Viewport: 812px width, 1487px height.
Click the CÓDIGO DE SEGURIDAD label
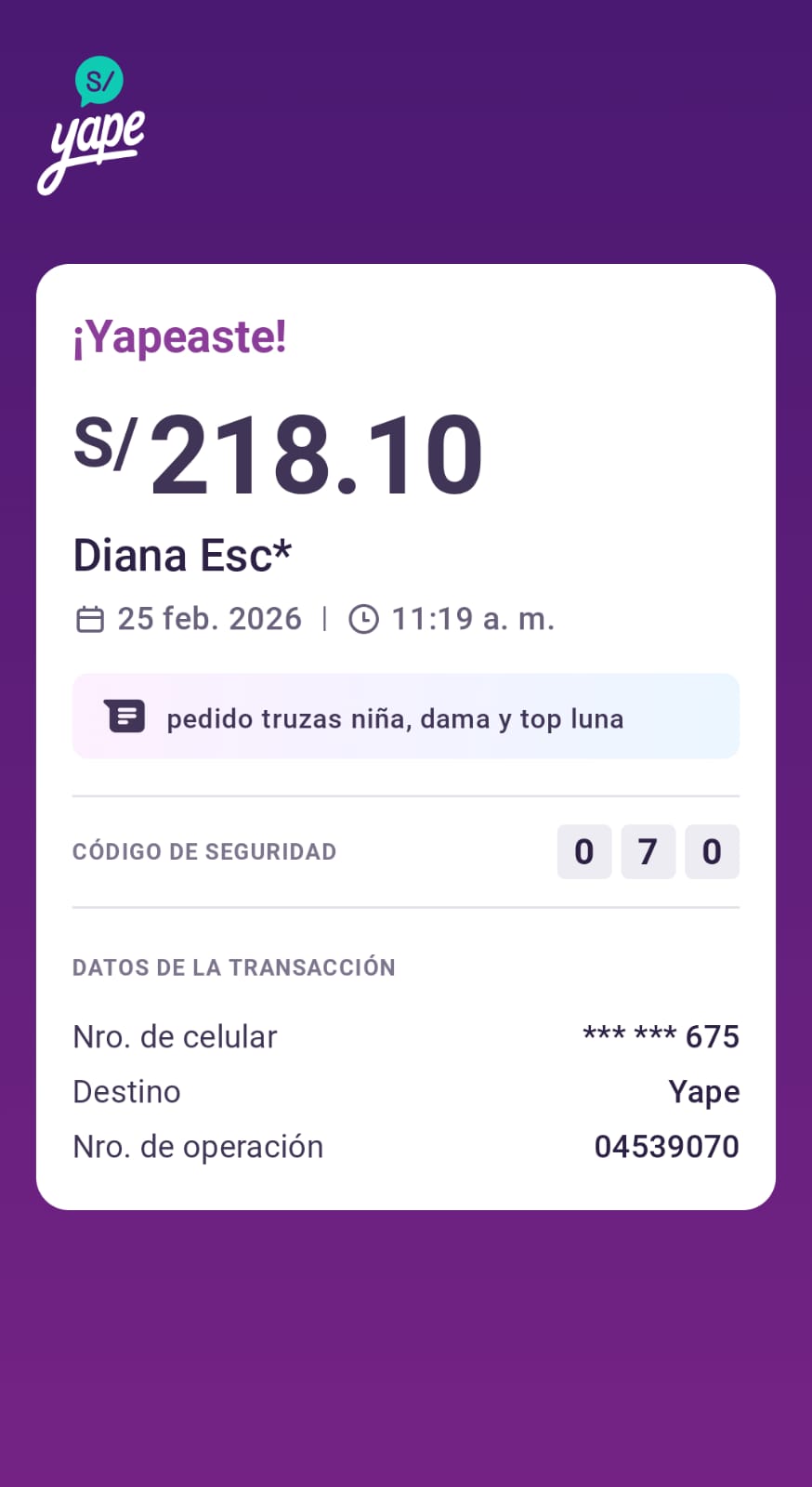pyautogui.click(x=204, y=851)
